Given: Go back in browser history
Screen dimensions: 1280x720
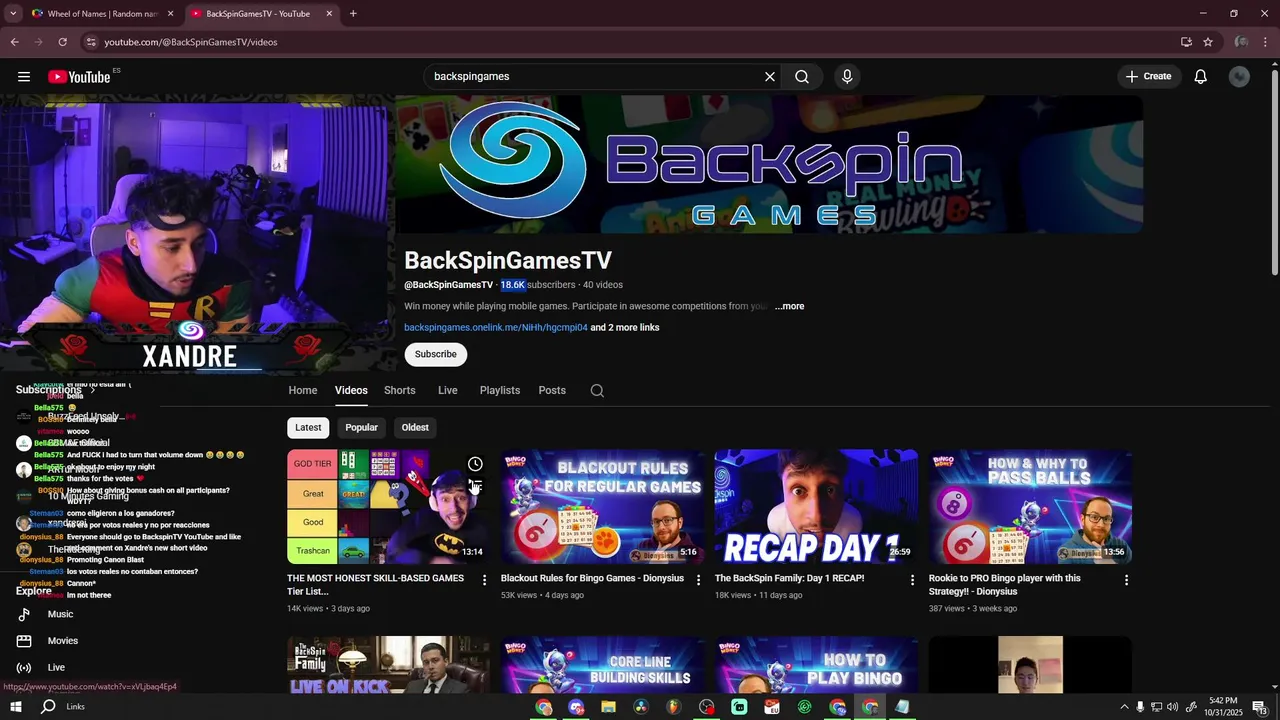Looking at the screenshot, I should pyautogui.click(x=14, y=42).
